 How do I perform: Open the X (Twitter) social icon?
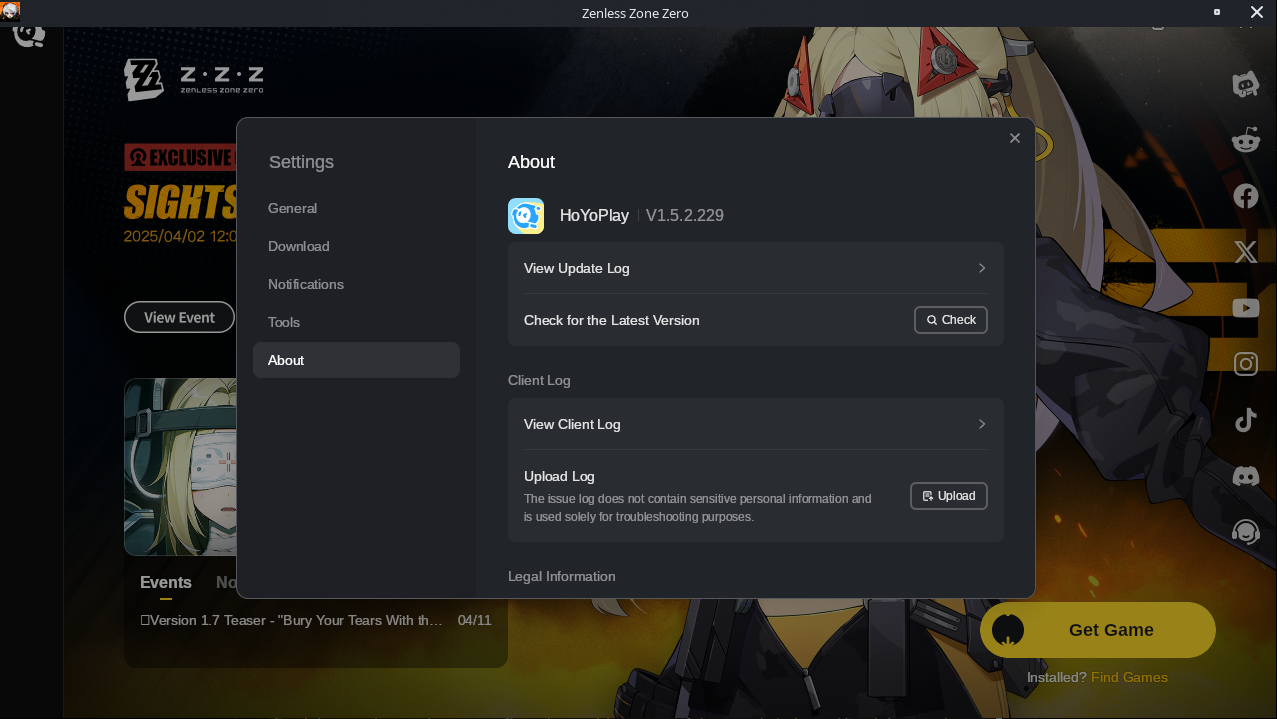click(1245, 252)
